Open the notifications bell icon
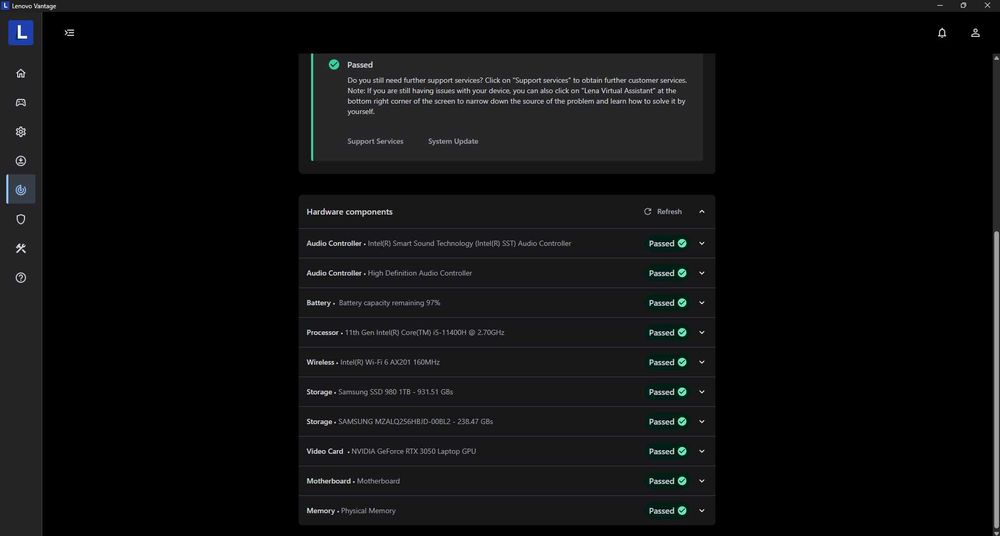1000x536 pixels. (942, 33)
